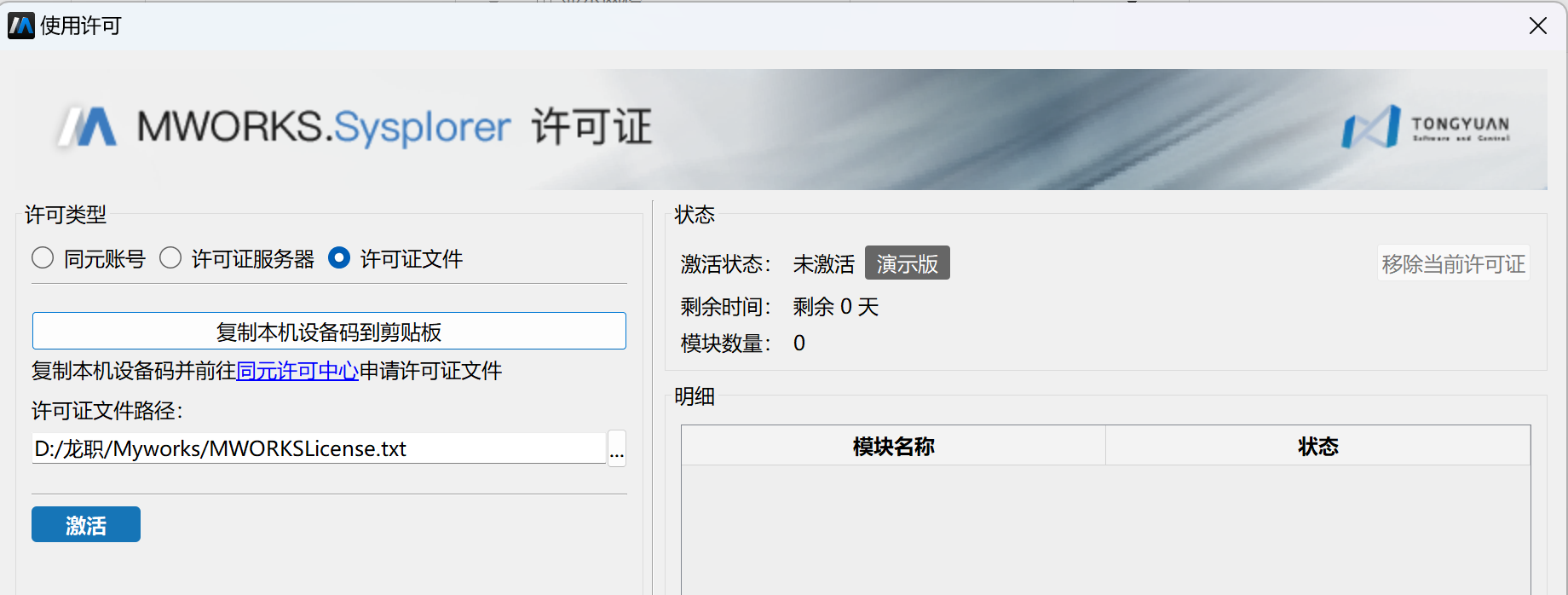
Task: Click the 使用许可 window title
Action: coord(81,26)
